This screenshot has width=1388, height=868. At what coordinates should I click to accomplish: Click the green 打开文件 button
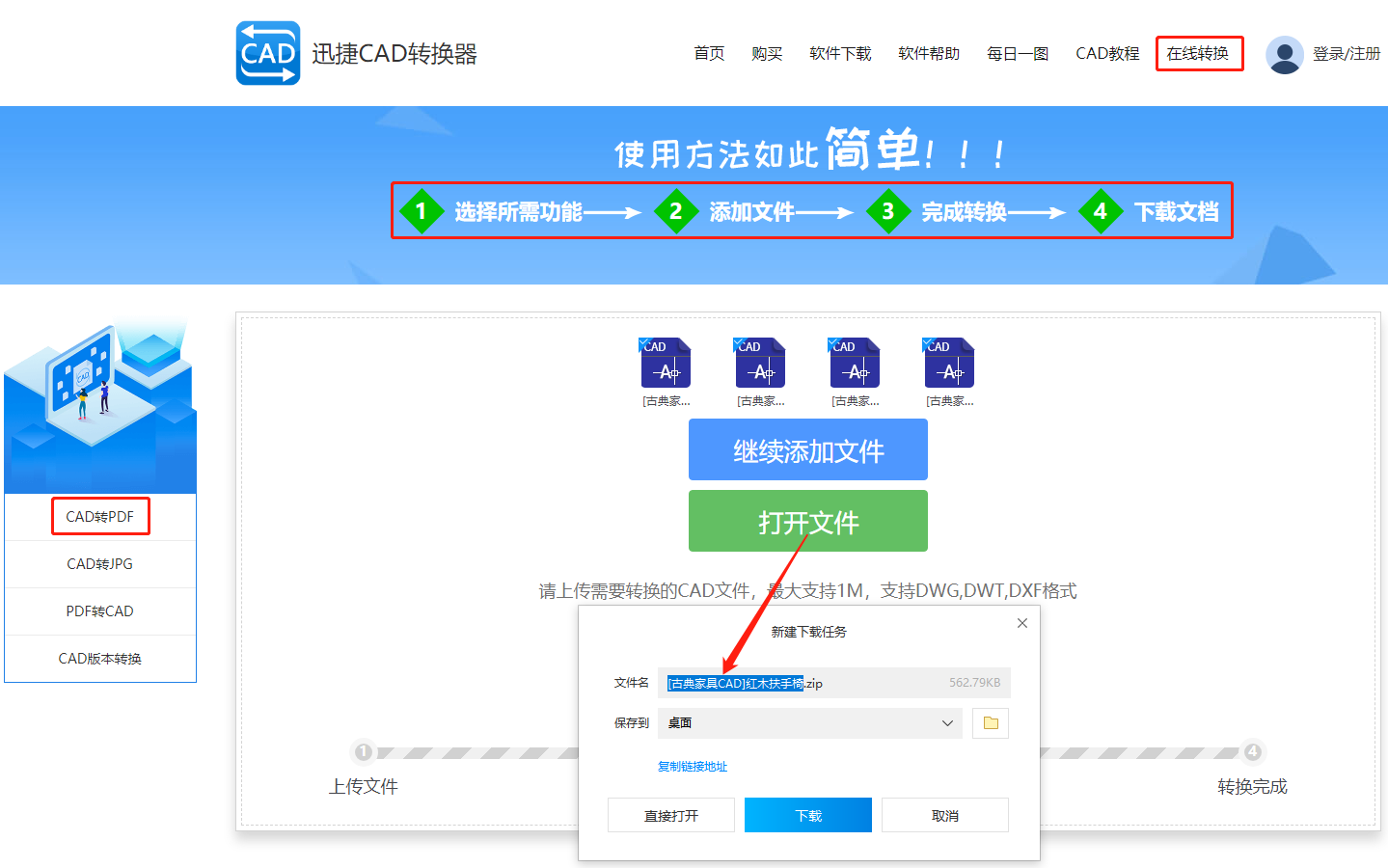pos(808,521)
